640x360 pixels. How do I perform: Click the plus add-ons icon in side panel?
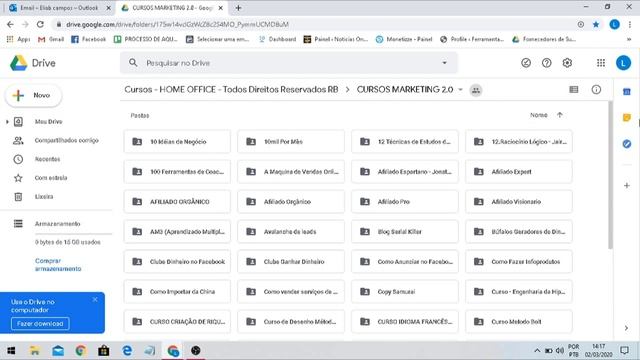pos(627,186)
